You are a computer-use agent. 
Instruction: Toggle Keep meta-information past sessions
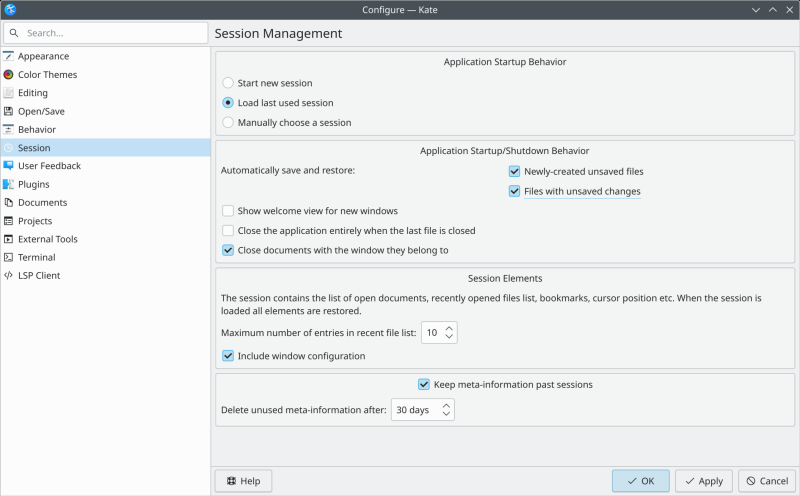tap(424, 384)
